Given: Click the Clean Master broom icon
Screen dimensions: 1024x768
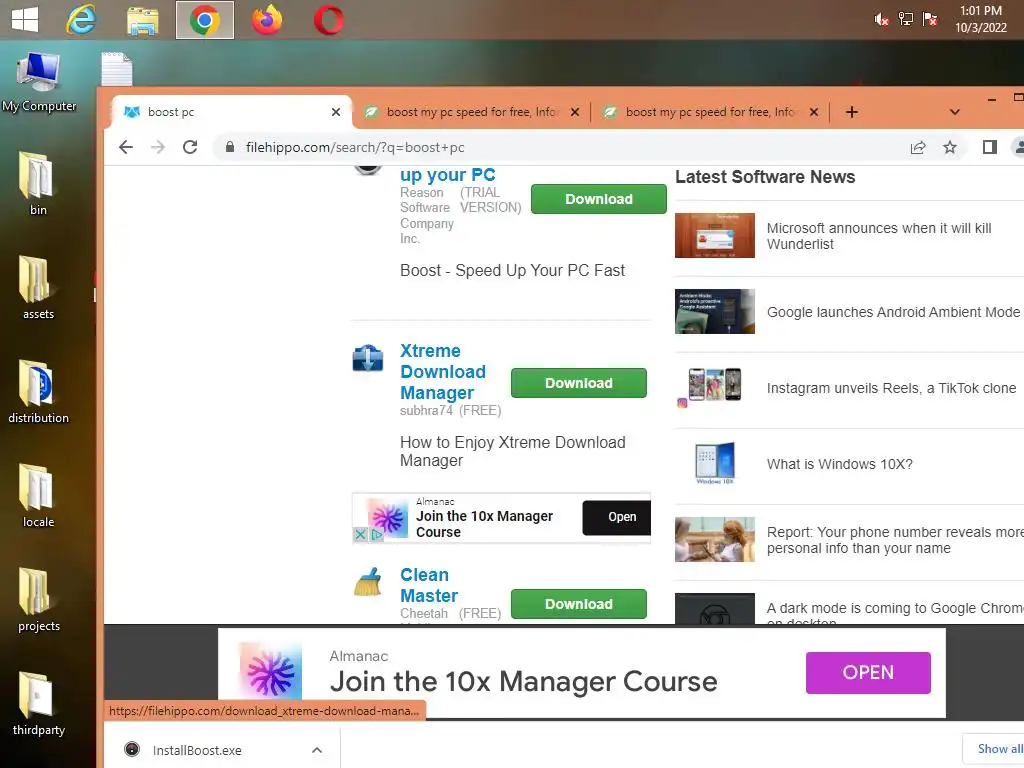Looking at the screenshot, I should [x=368, y=582].
